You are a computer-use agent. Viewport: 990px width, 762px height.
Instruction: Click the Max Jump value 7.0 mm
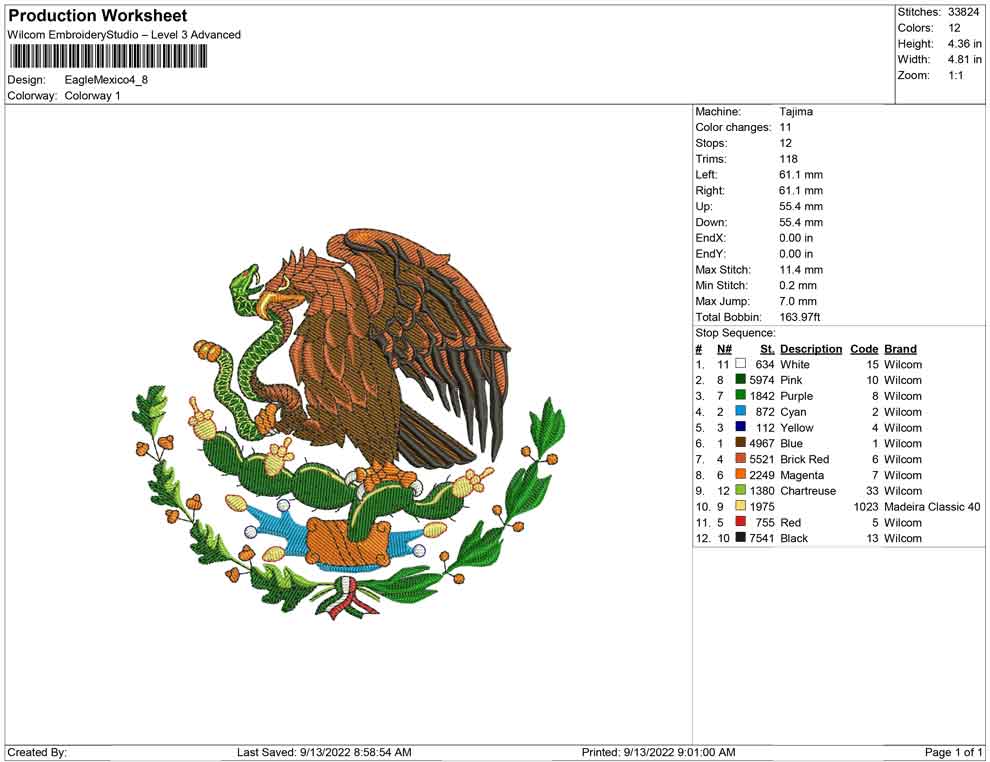coord(797,301)
